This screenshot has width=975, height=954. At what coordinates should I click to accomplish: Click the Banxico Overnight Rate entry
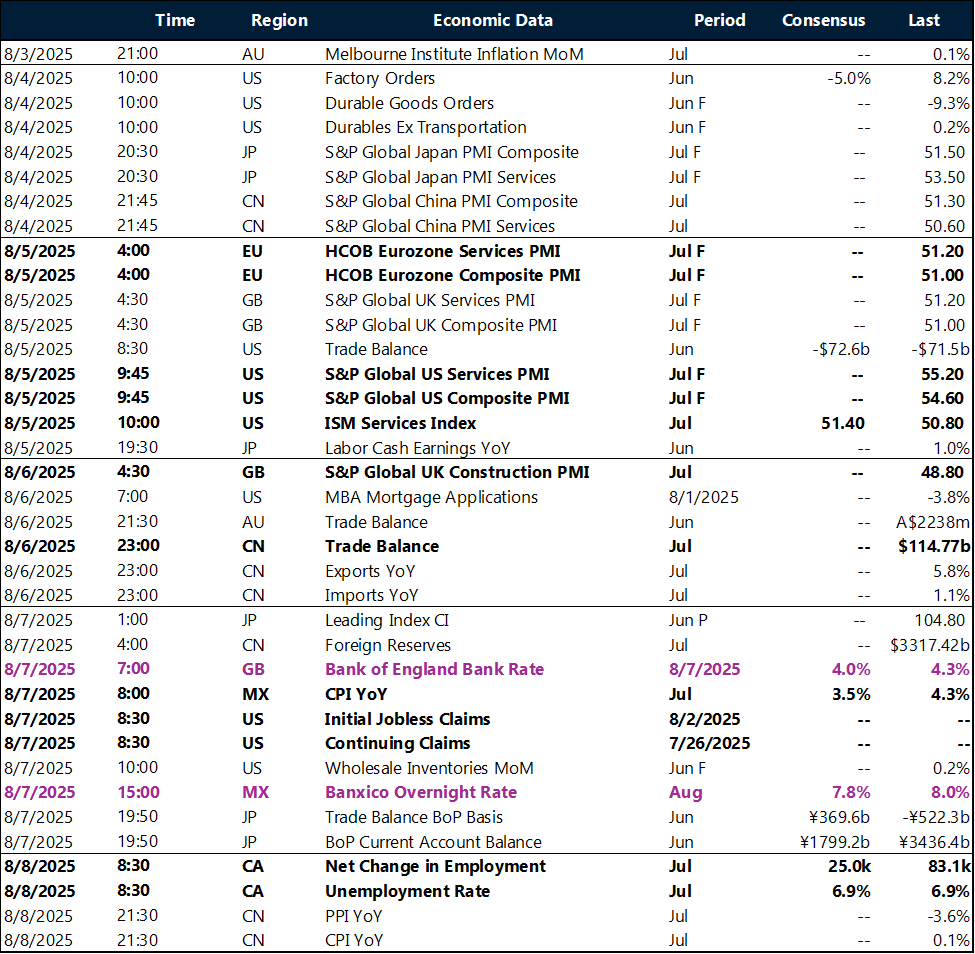(x=421, y=792)
